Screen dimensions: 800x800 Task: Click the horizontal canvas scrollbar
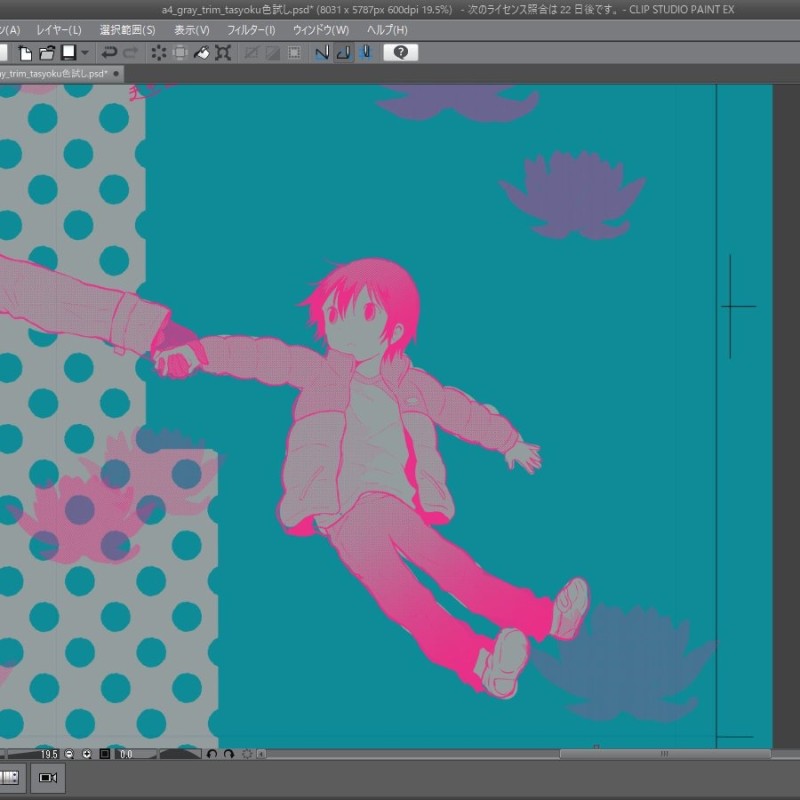point(664,754)
